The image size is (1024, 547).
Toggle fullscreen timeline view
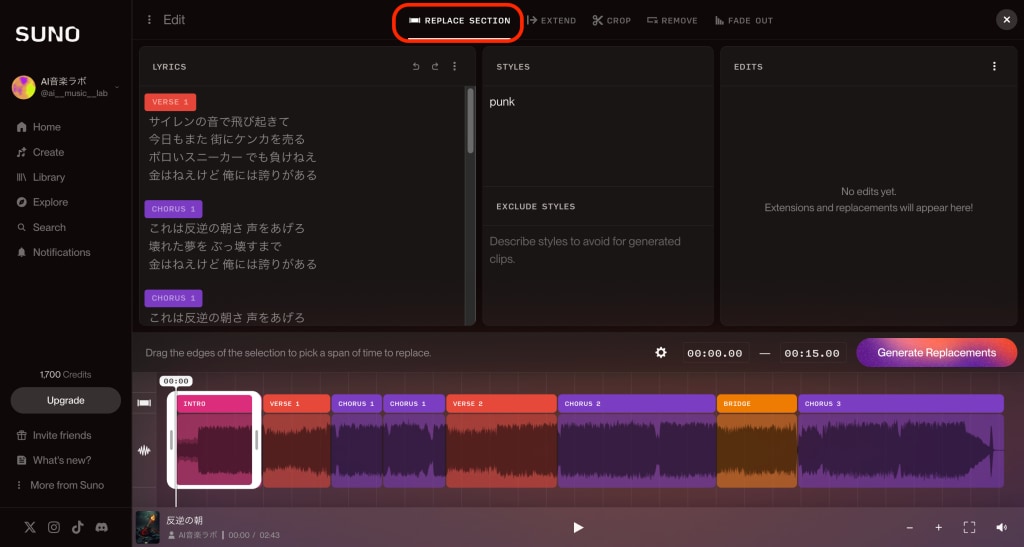coord(969,527)
